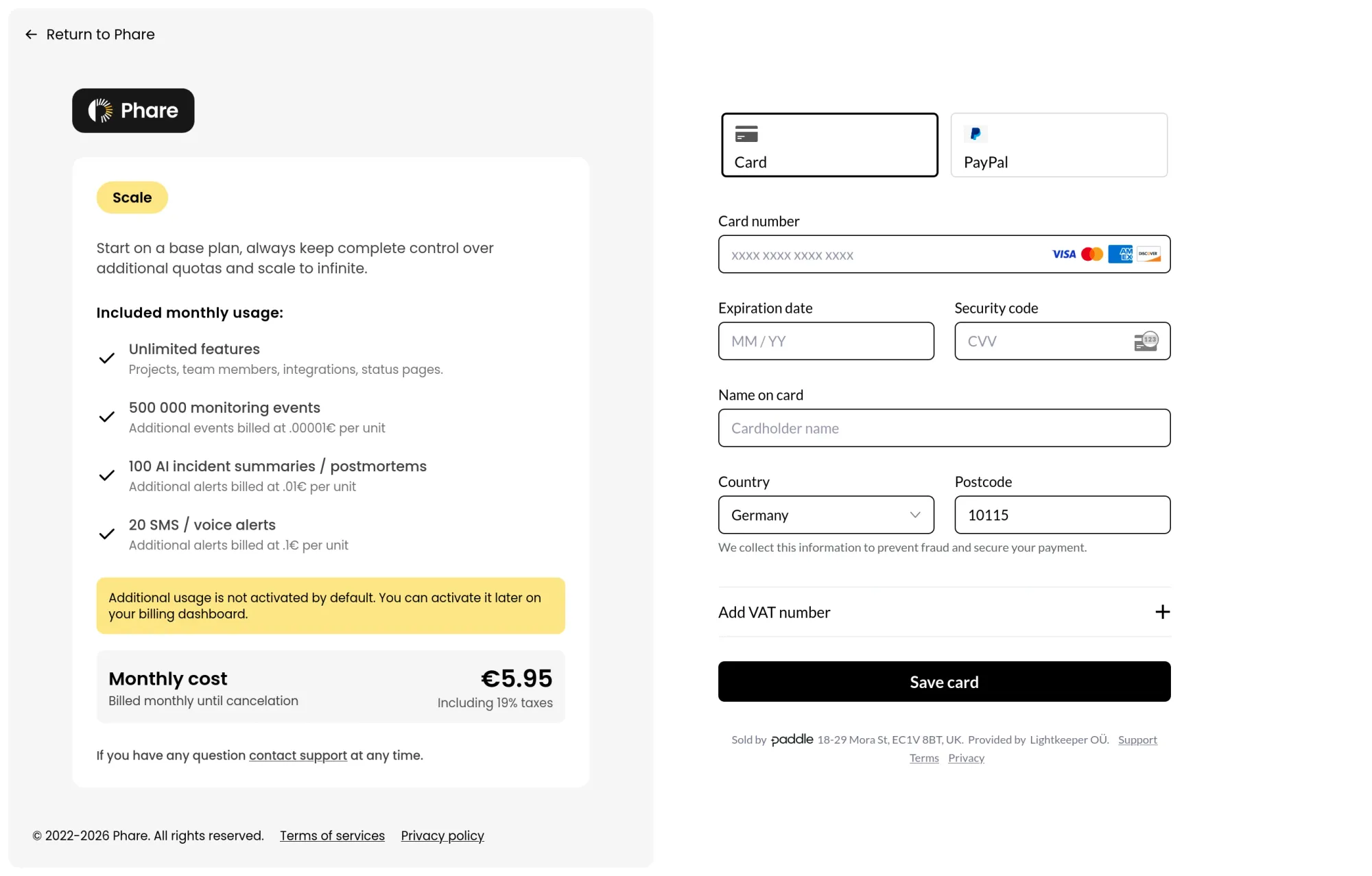Click the back arrow icon beside Return to Phare
The height and width of the screenshot is (876, 1372).
click(31, 34)
